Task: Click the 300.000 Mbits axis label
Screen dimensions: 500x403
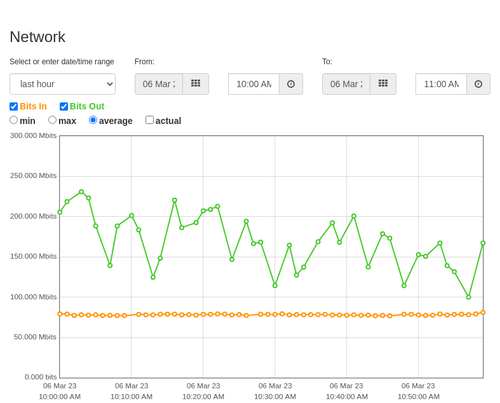Action: pyautogui.click(x=33, y=136)
